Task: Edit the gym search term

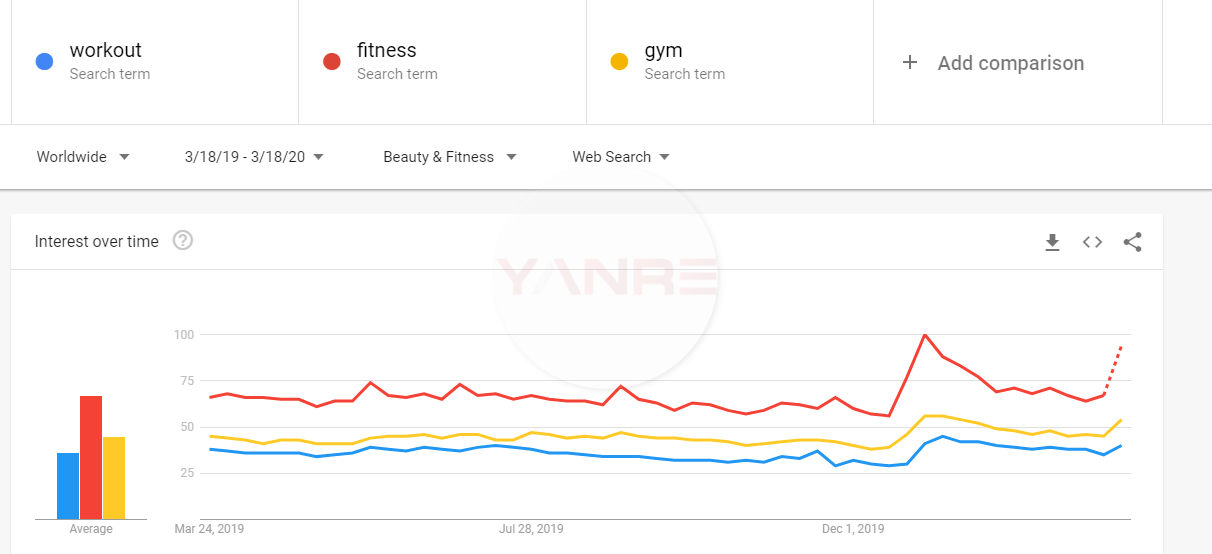Action: pyautogui.click(x=664, y=51)
